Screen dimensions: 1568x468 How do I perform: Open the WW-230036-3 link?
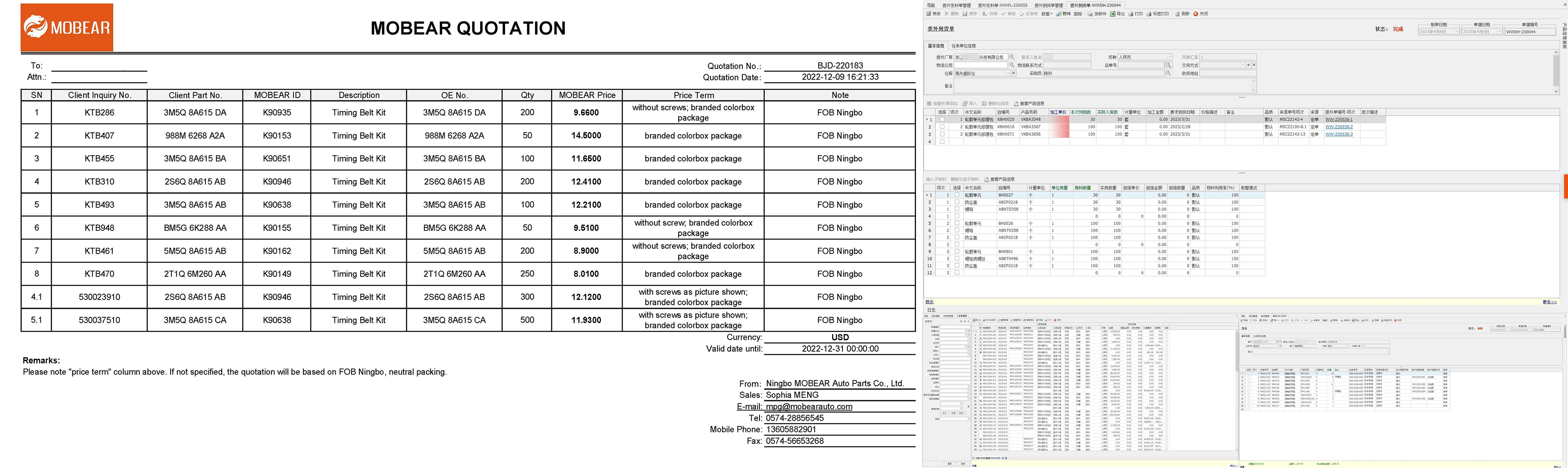coord(1339,134)
